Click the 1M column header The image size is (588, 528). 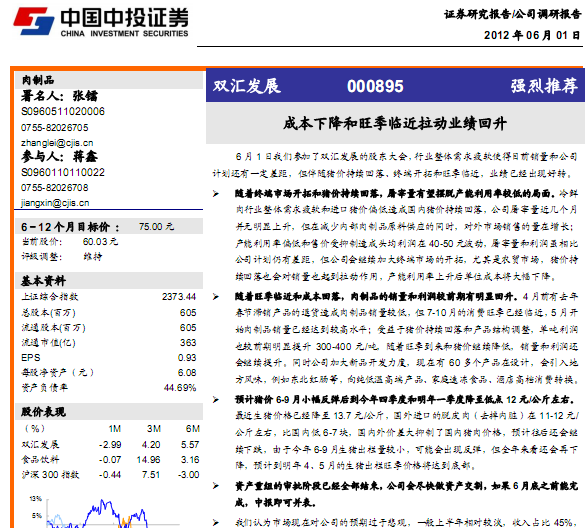(115, 429)
